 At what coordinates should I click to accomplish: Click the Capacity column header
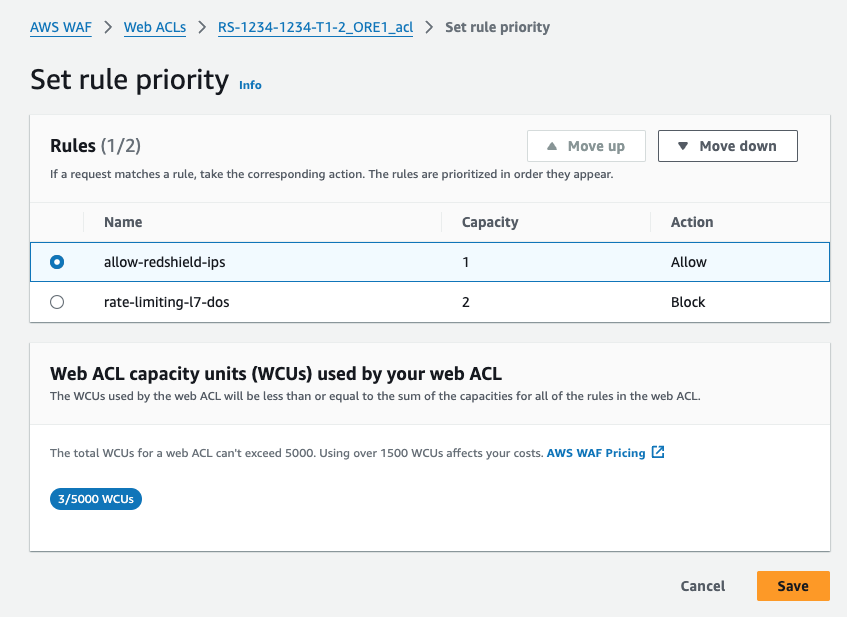[490, 222]
